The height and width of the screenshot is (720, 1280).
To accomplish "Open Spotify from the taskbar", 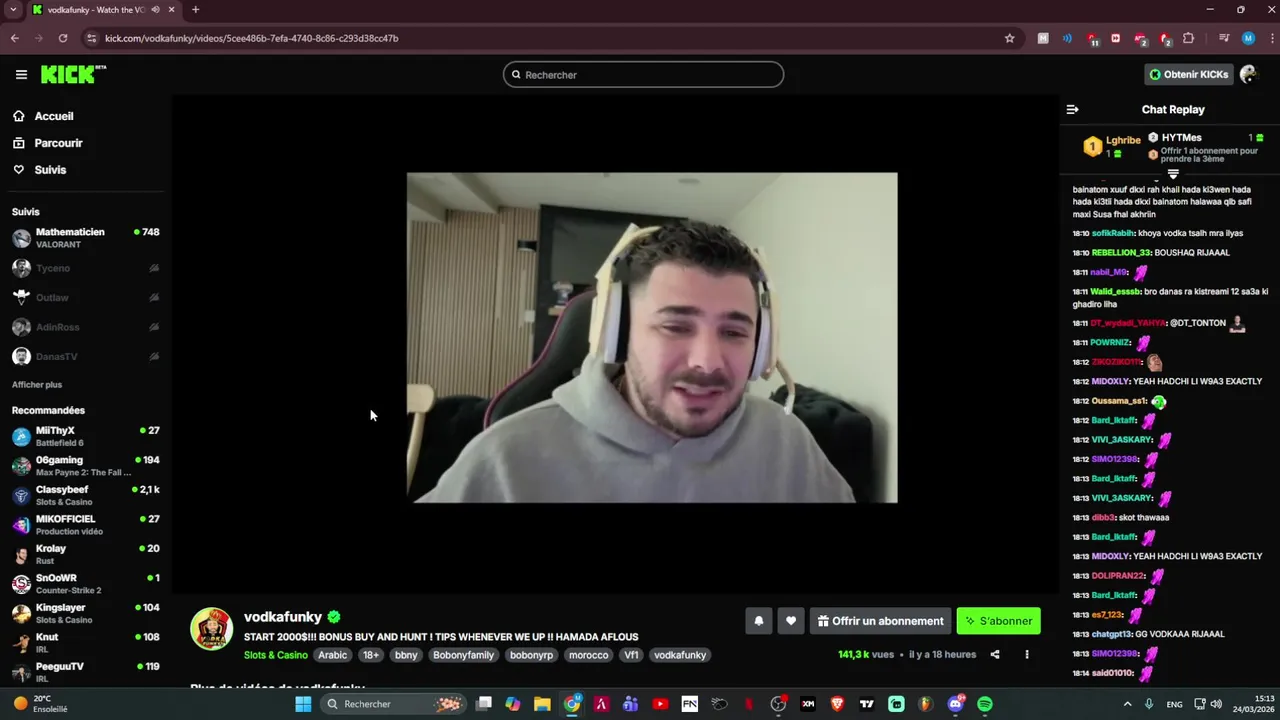I will pos(985,704).
